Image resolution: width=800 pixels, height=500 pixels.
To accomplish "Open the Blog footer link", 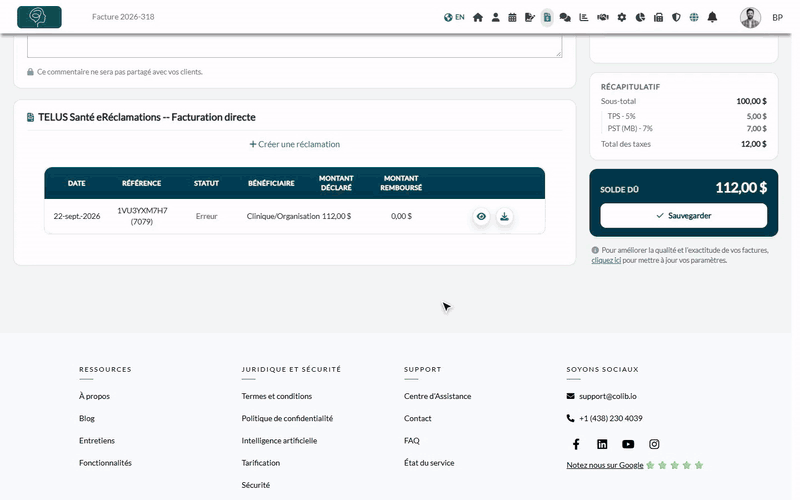I will pos(87,418).
